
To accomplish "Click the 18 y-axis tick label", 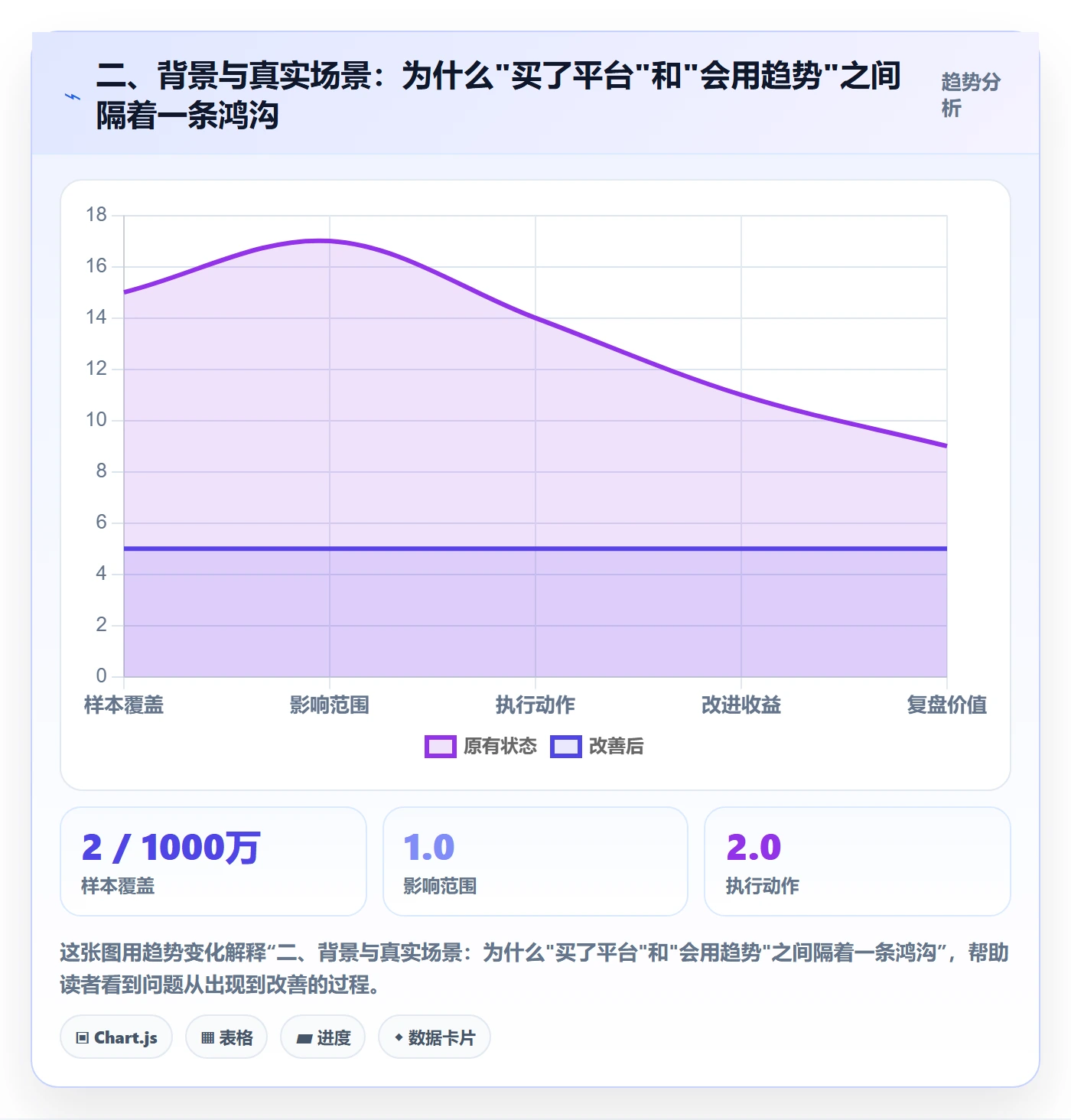I will click(96, 215).
